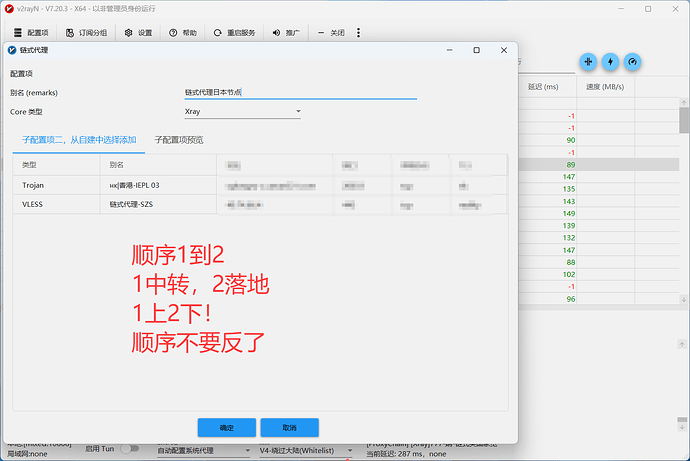
Task: Switch to 子配置项预览 tab
Action: coord(179,140)
